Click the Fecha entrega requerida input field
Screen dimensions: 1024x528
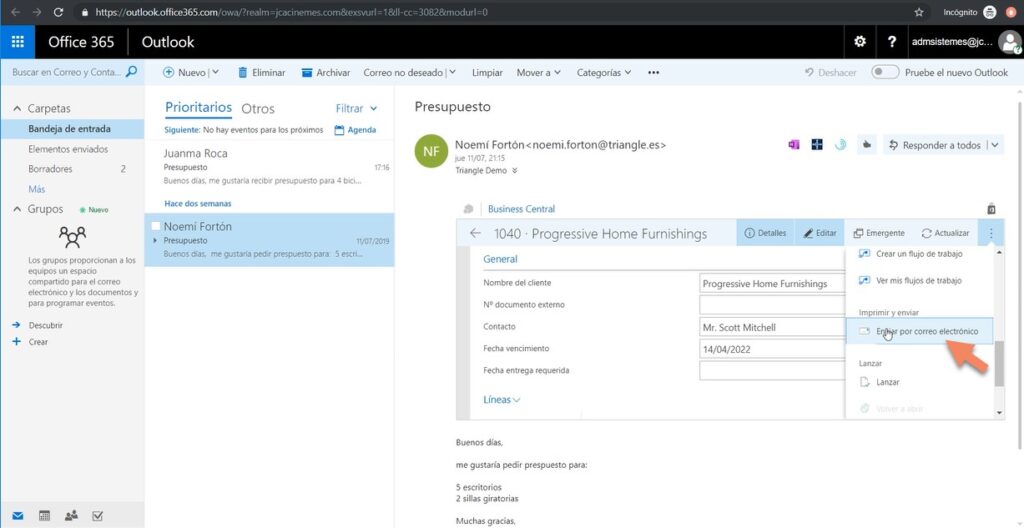coord(771,371)
